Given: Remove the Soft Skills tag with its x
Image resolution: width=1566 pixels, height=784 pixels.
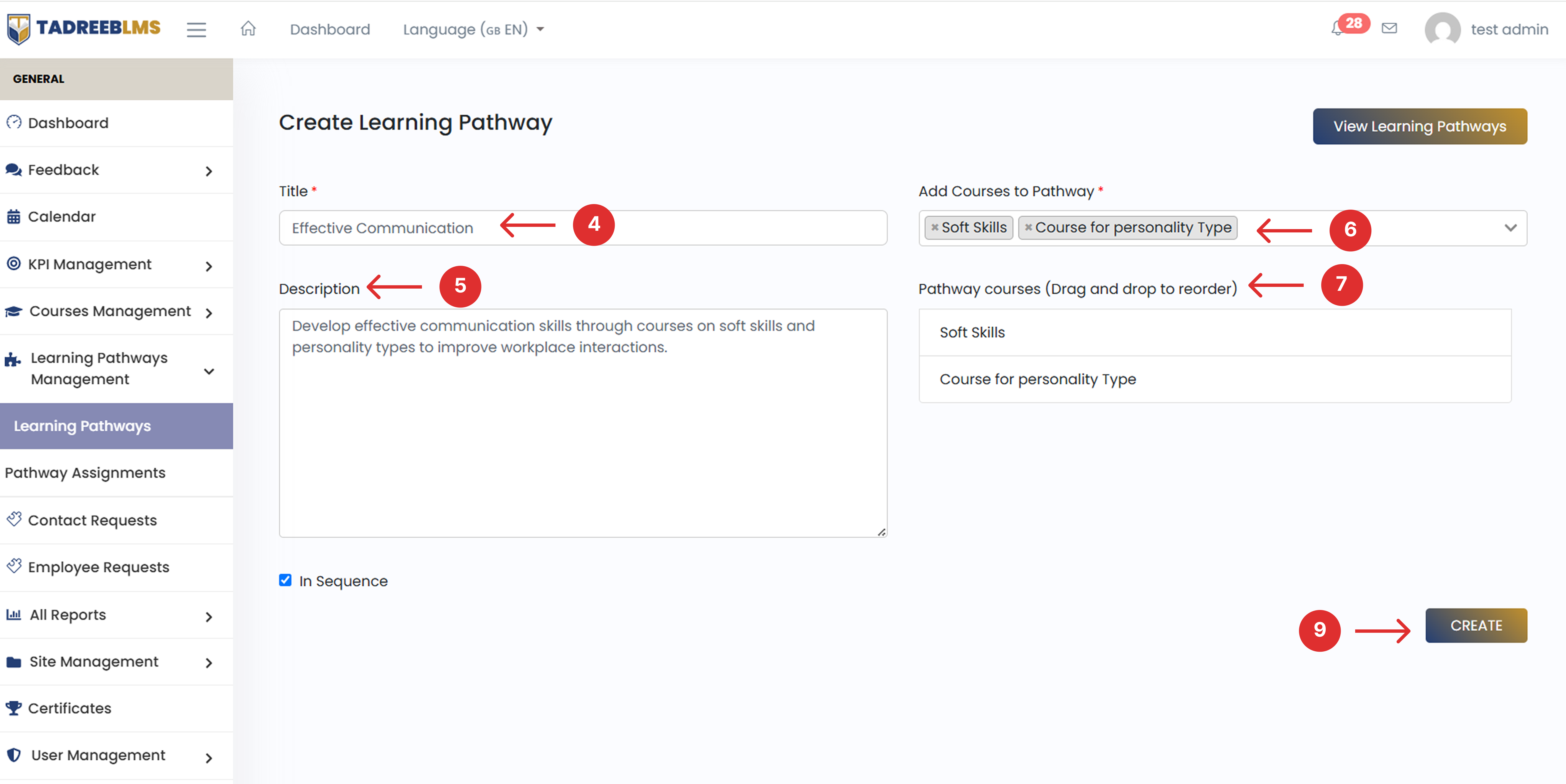Looking at the screenshot, I should pyautogui.click(x=934, y=227).
